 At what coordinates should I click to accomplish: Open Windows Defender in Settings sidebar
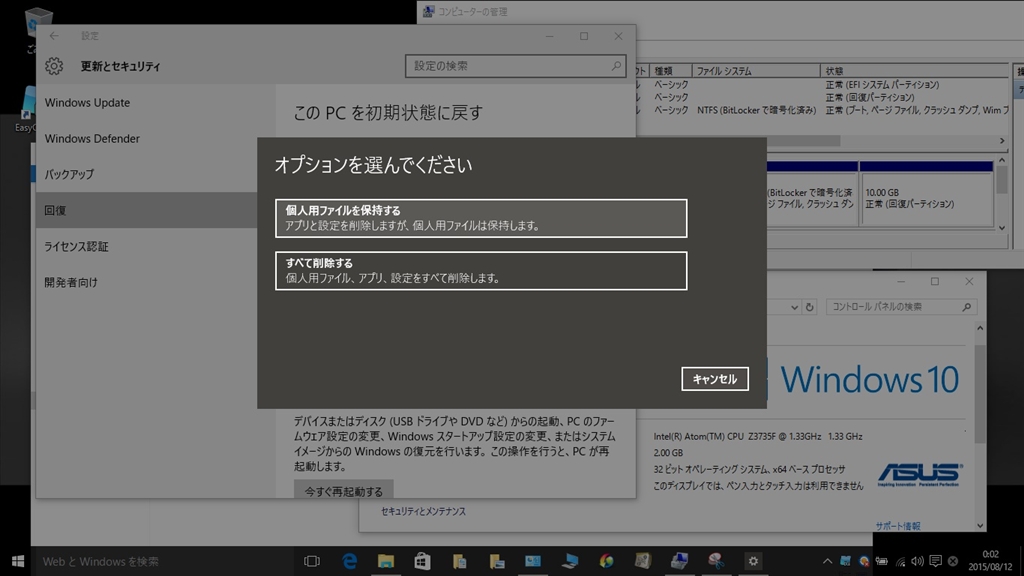92,138
